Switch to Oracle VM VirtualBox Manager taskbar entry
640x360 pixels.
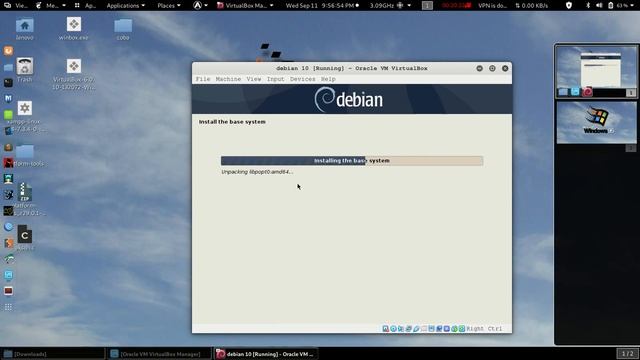(160, 354)
